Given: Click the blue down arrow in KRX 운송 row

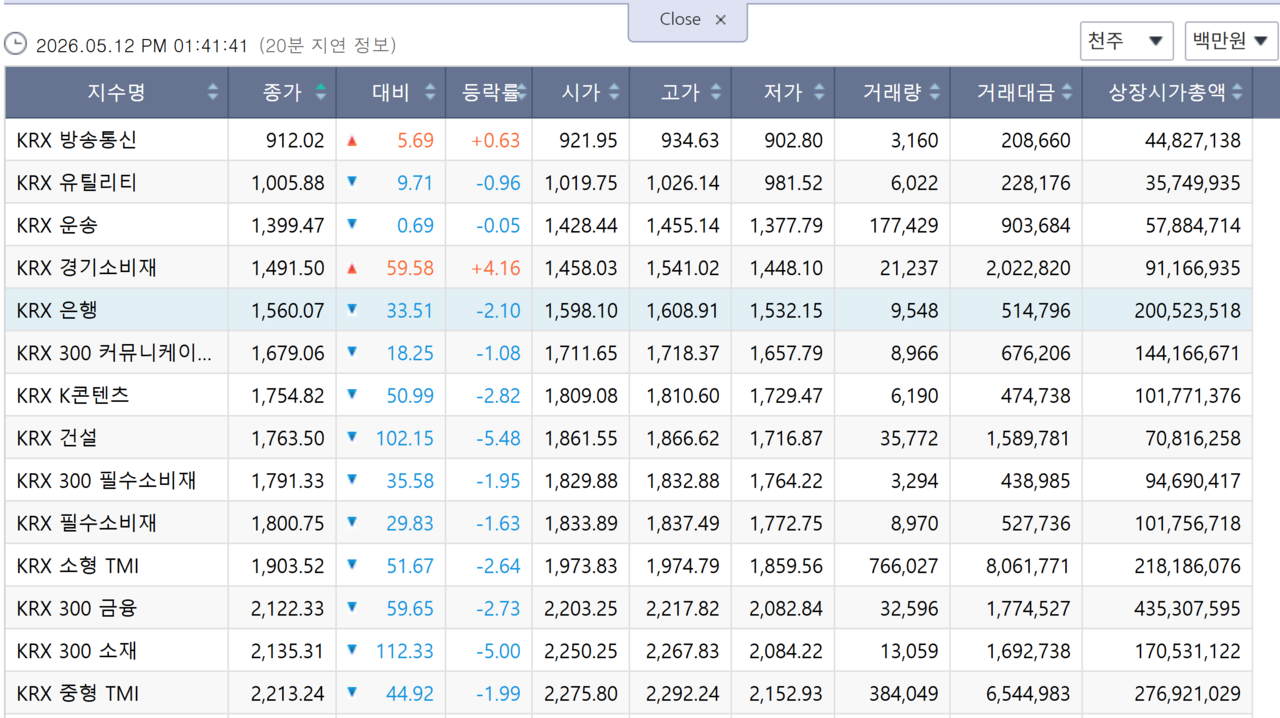Looking at the screenshot, I should (352, 224).
